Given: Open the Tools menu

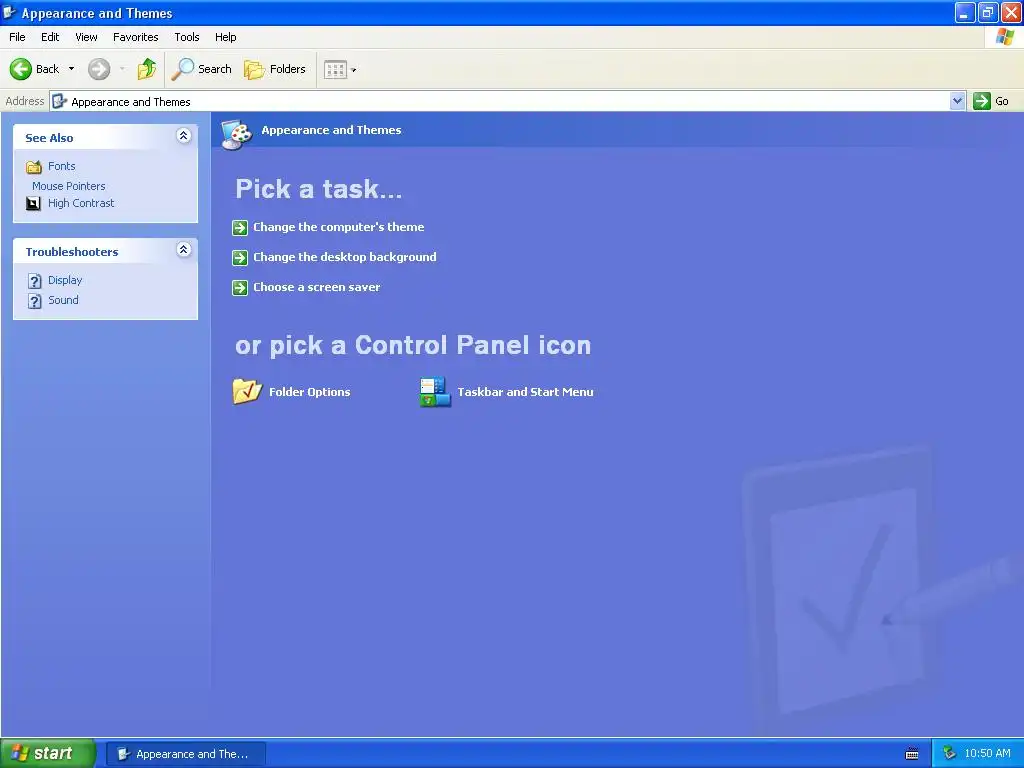Looking at the screenshot, I should (x=187, y=37).
